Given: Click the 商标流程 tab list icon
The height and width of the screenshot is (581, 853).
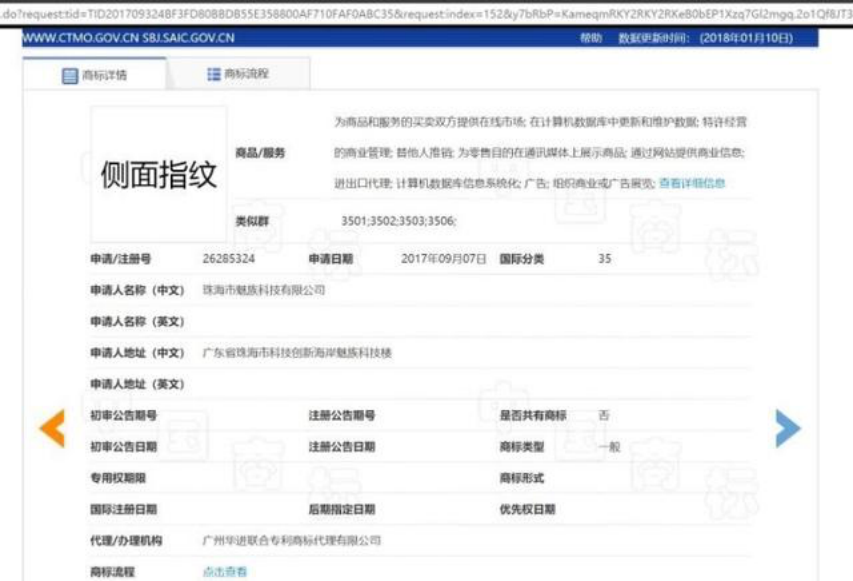Looking at the screenshot, I should click(213, 74).
